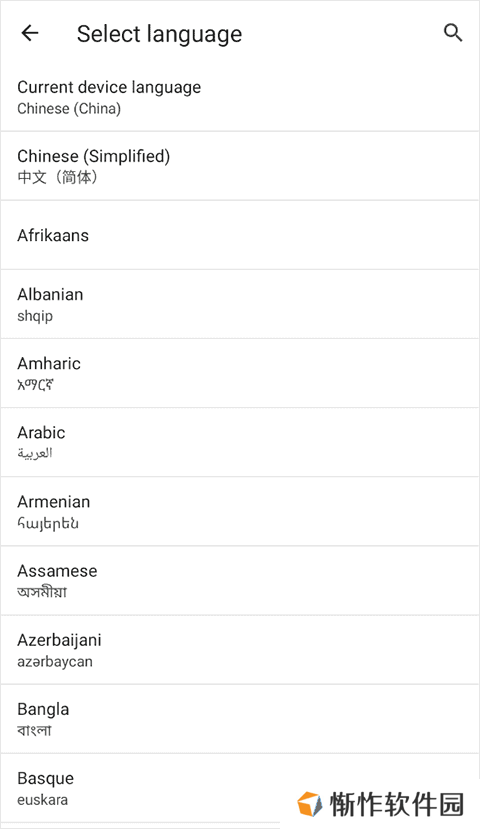Open the language search magnifier icon
The image size is (480, 829).
coord(453,33)
